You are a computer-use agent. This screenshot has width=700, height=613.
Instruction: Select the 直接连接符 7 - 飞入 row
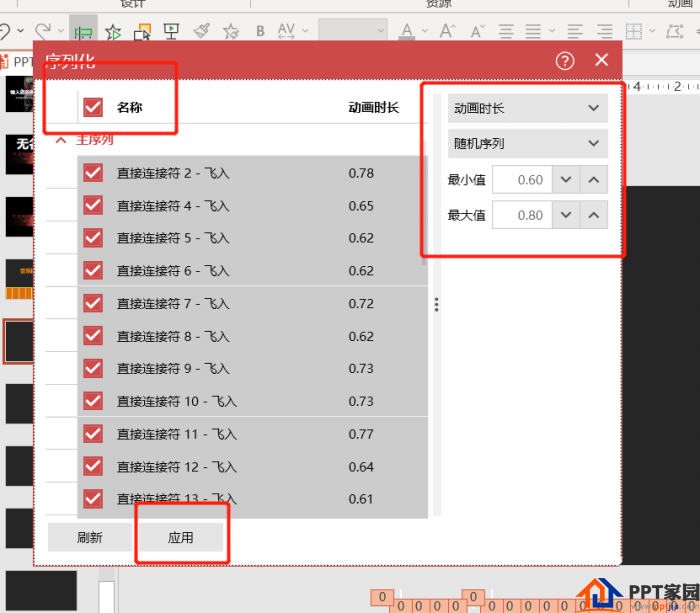pos(250,304)
